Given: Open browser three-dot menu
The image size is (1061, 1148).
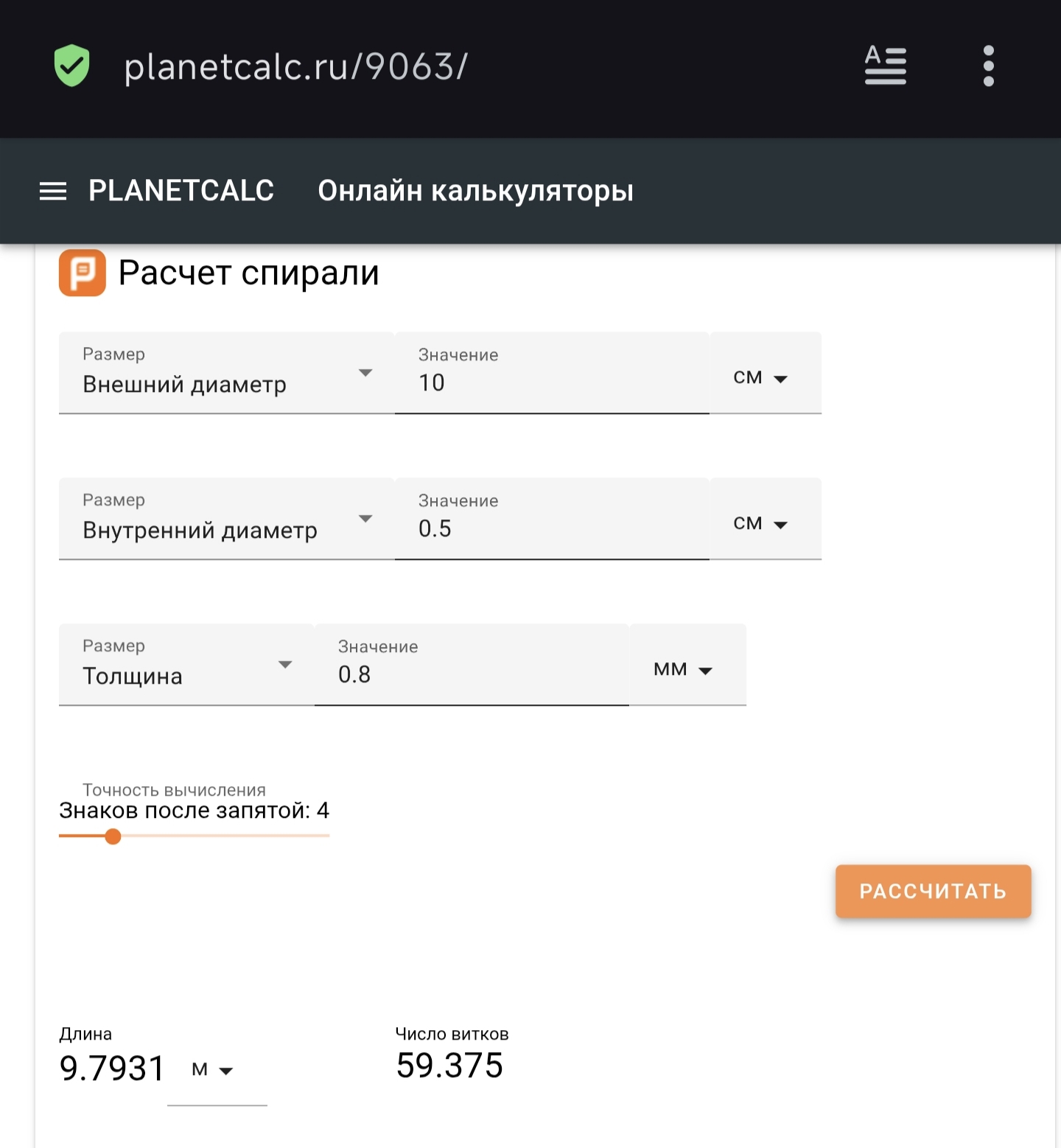Looking at the screenshot, I should point(988,66).
